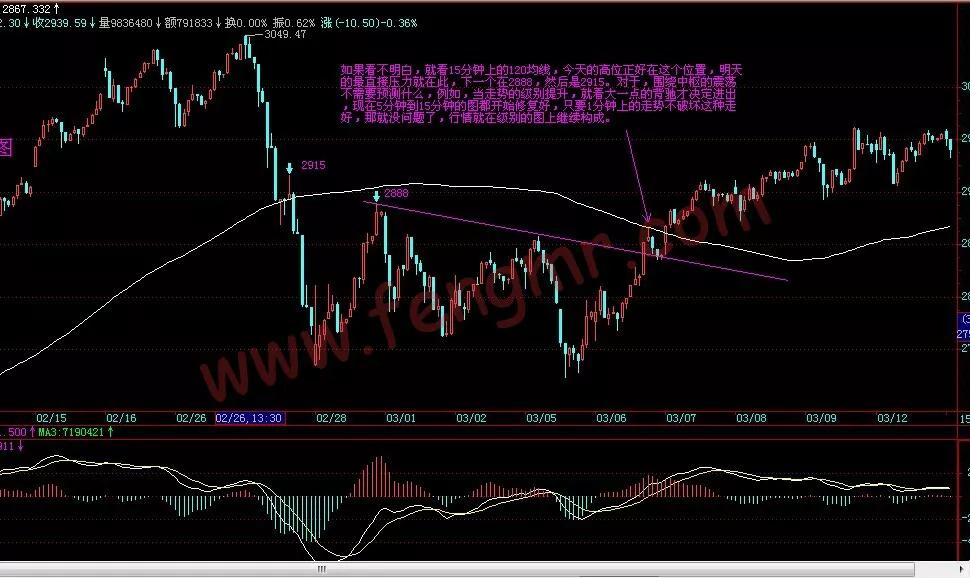
Task: Click the 02/16 date label
Action: tap(121, 418)
